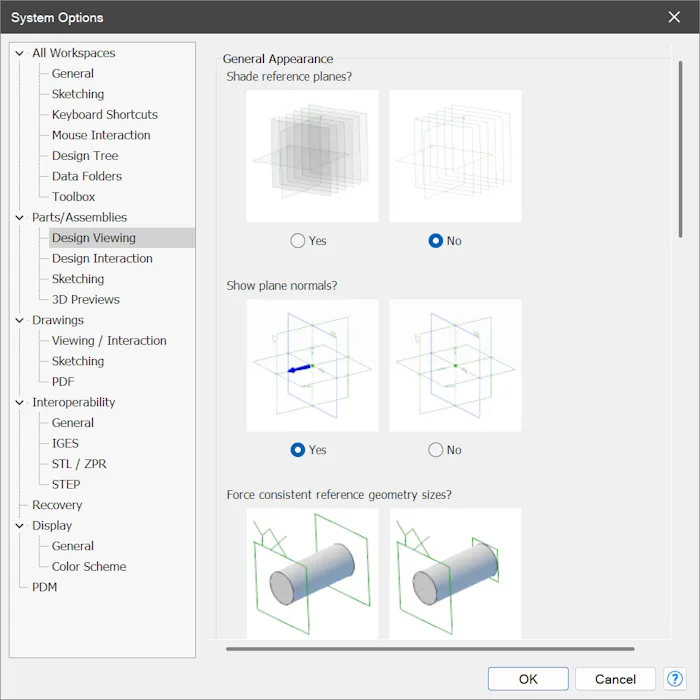Collapse the Display tree node
This screenshot has height=700, width=700.
(19, 525)
